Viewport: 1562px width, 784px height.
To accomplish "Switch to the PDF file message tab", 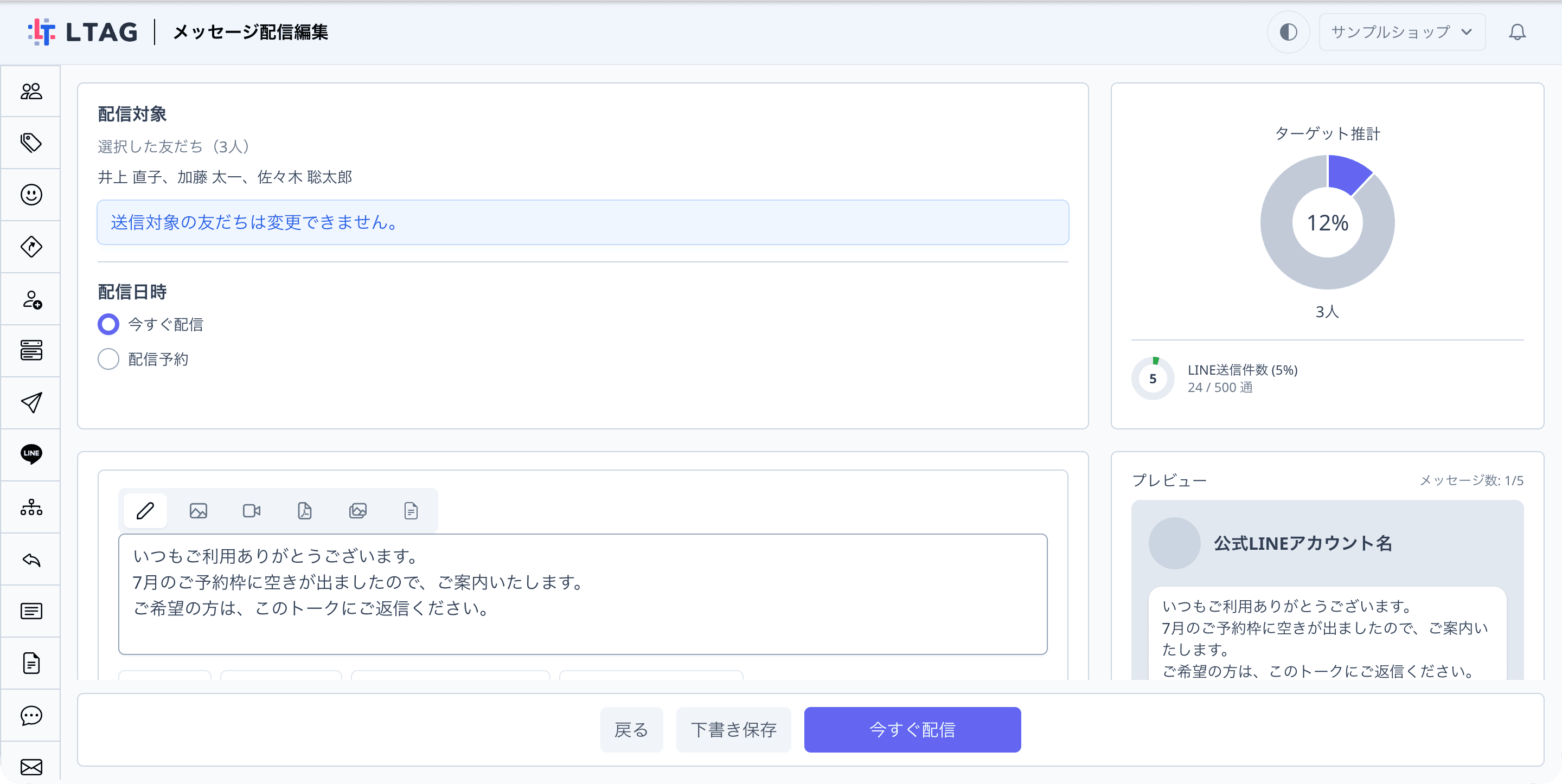I will [304, 511].
